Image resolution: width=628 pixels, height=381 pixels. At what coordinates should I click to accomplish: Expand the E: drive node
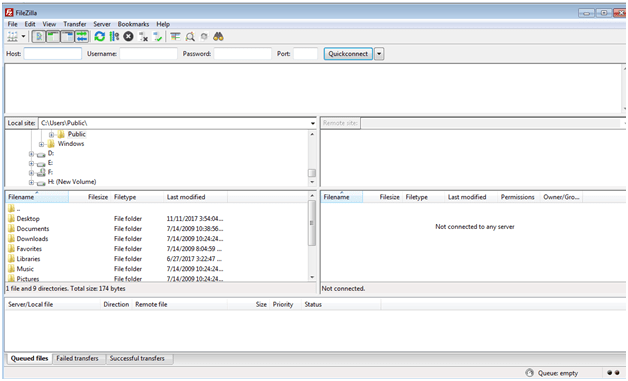[x=31, y=163]
